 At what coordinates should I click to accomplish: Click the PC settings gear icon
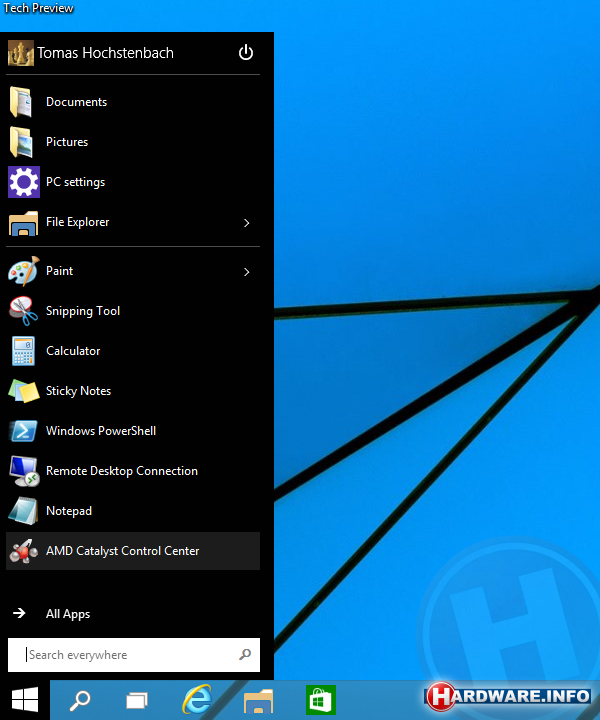pyautogui.click(x=24, y=182)
